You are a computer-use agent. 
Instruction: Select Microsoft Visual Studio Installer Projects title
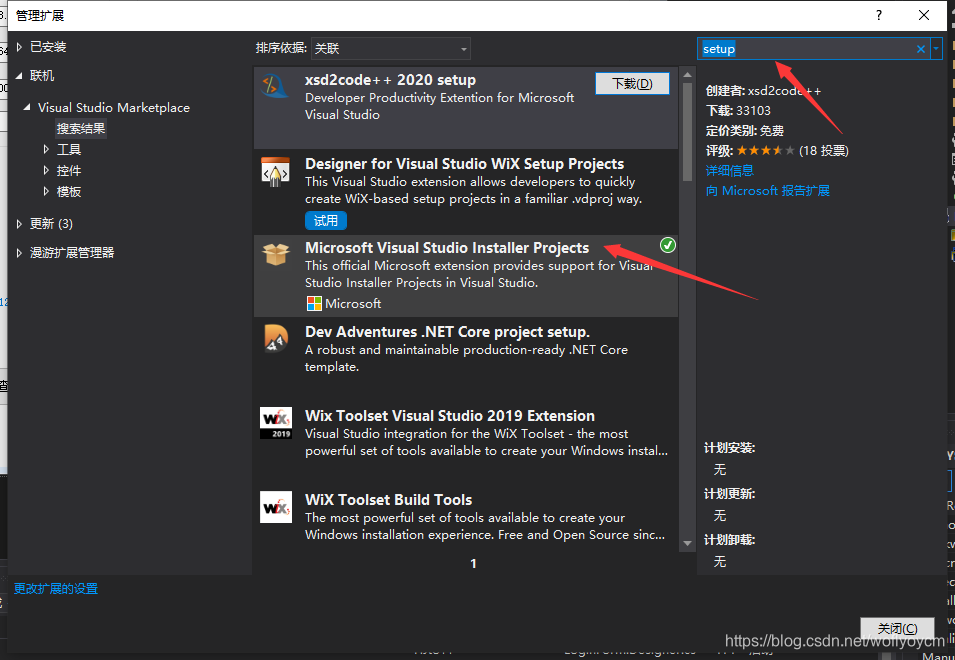point(447,248)
